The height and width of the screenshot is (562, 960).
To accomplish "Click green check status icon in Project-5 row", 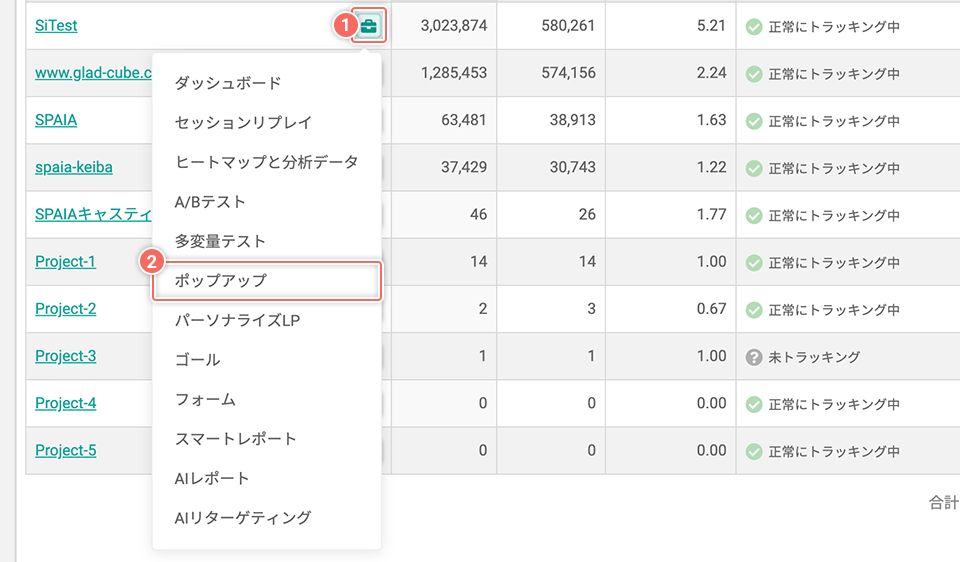I will tap(754, 451).
